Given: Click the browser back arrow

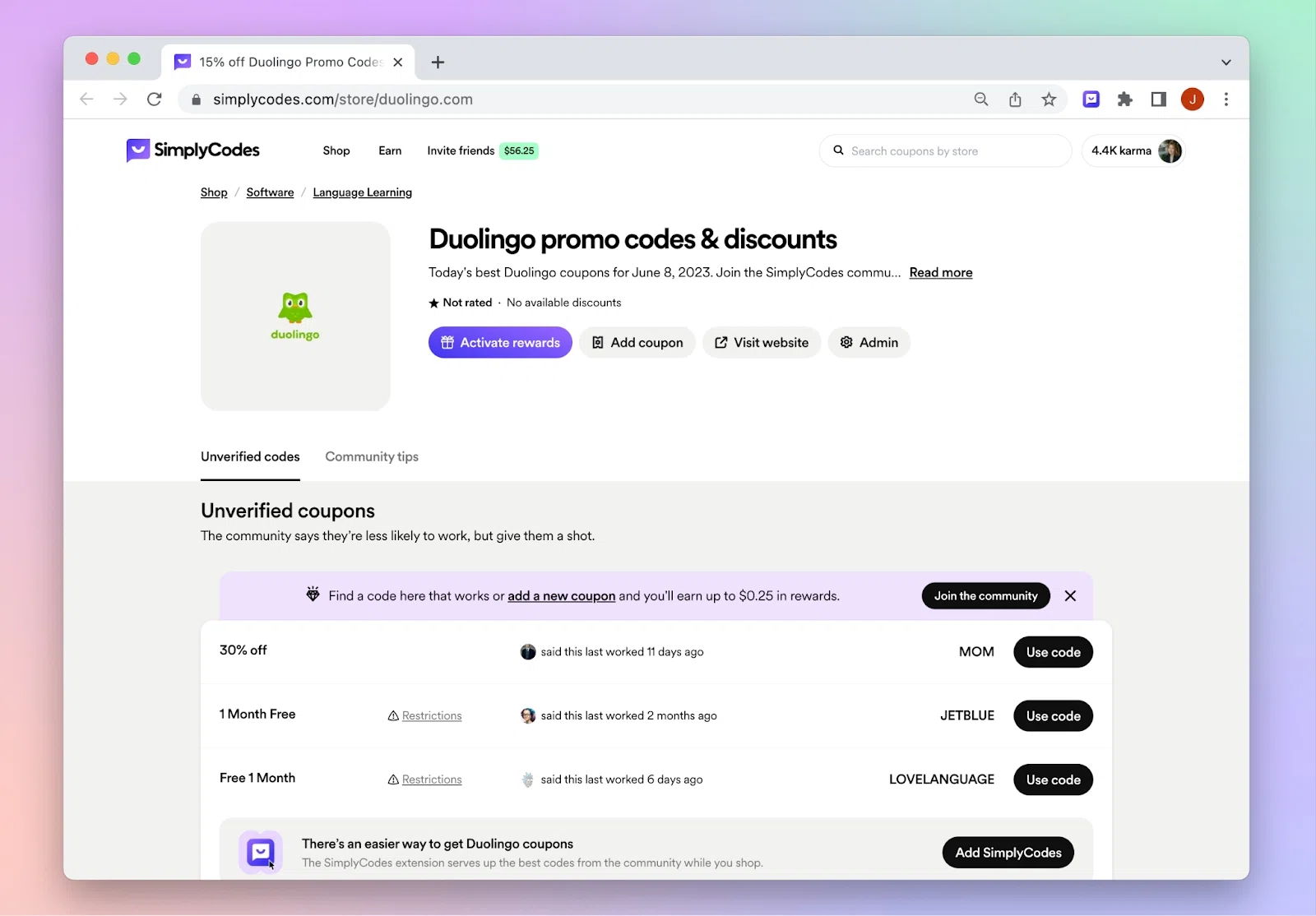Looking at the screenshot, I should coord(86,99).
